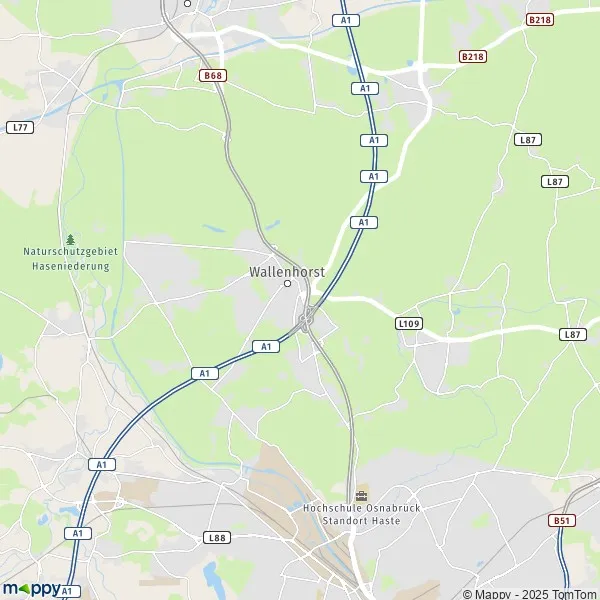Click the tree icon above Naturschutzgebiet Haseniederung
The width and height of the screenshot is (600, 600).
click(70, 240)
